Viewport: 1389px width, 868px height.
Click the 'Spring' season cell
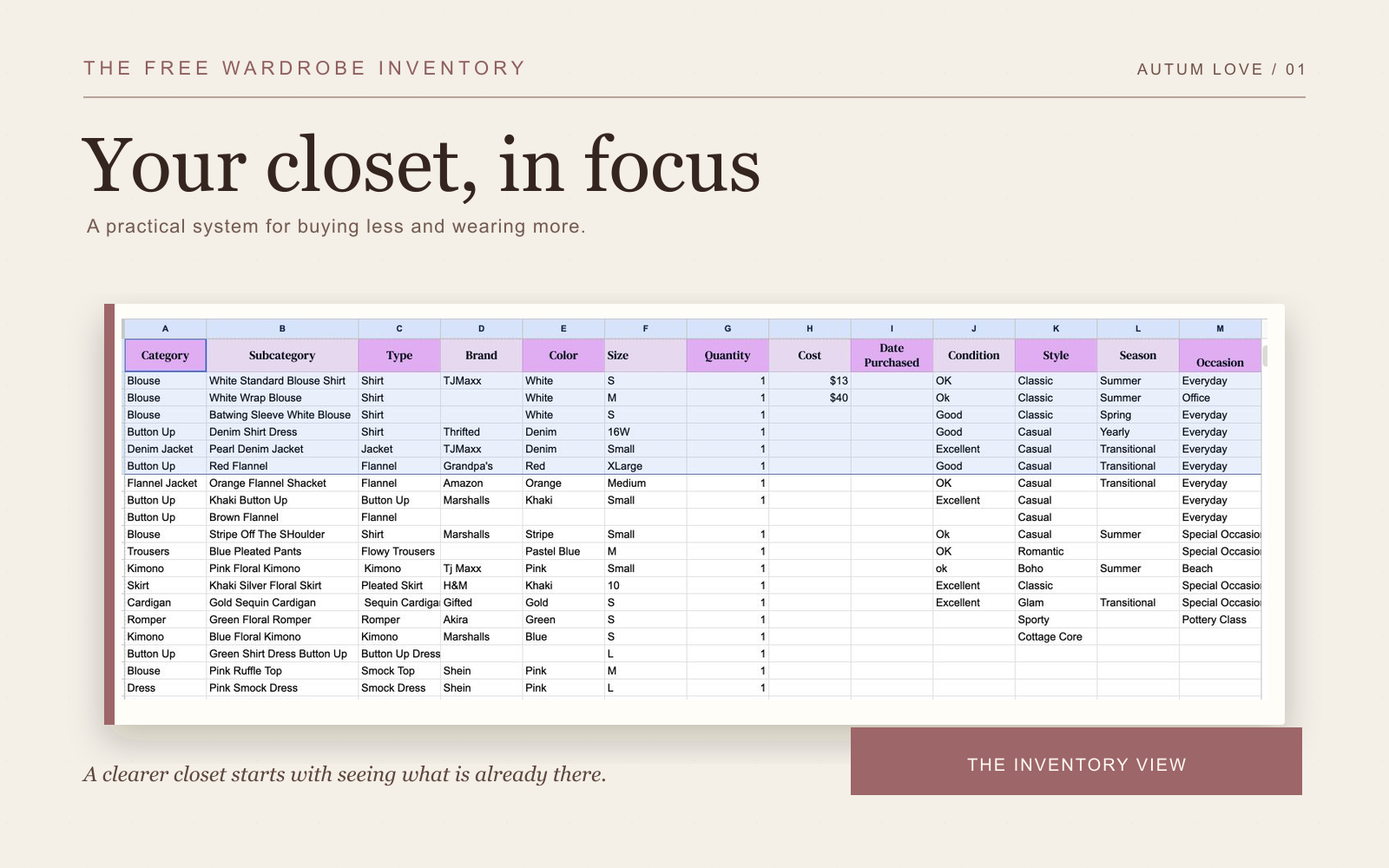tap(1137, 415)
